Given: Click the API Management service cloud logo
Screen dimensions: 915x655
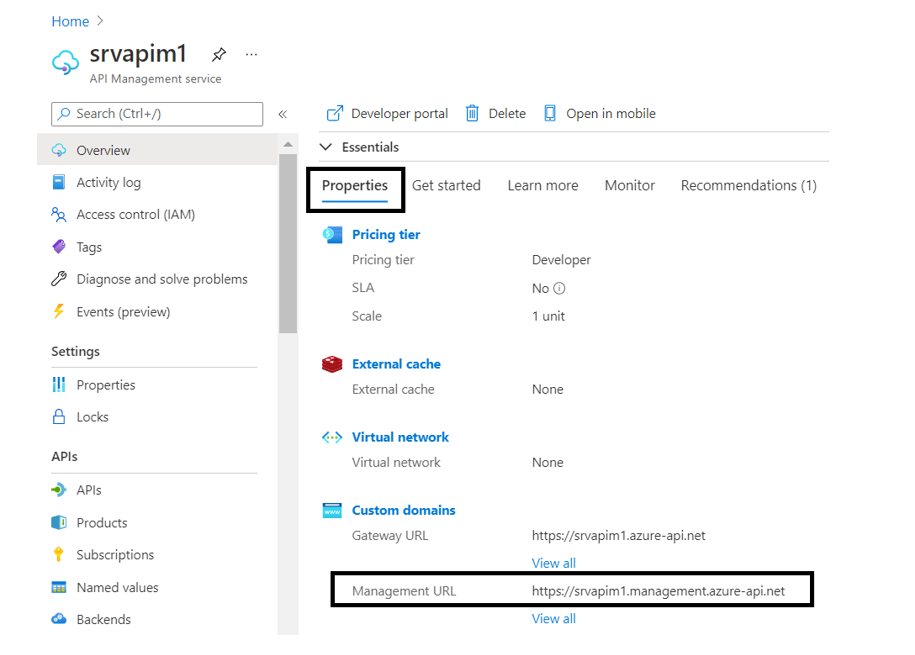Looking at the screenshot, I should point(65,62).
